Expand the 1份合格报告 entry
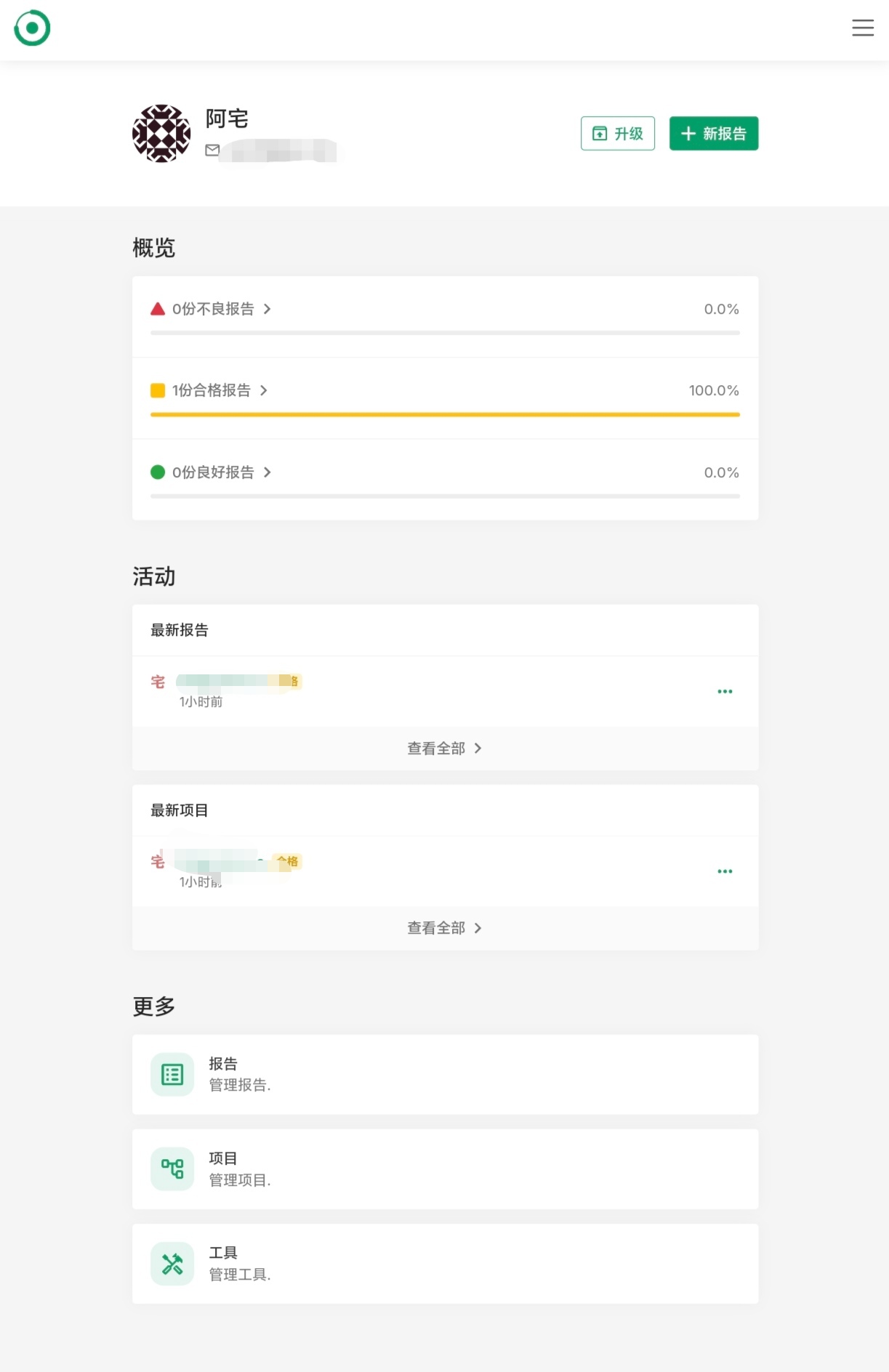 (209, 390)
